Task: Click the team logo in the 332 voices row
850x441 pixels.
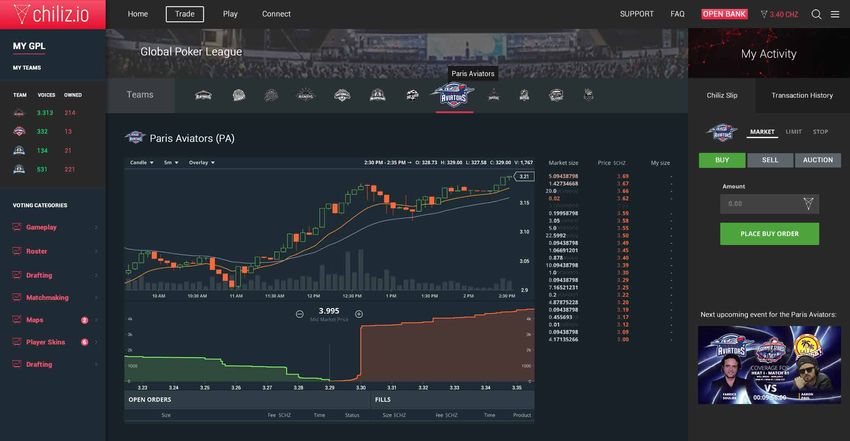Action: pos(19,131)
